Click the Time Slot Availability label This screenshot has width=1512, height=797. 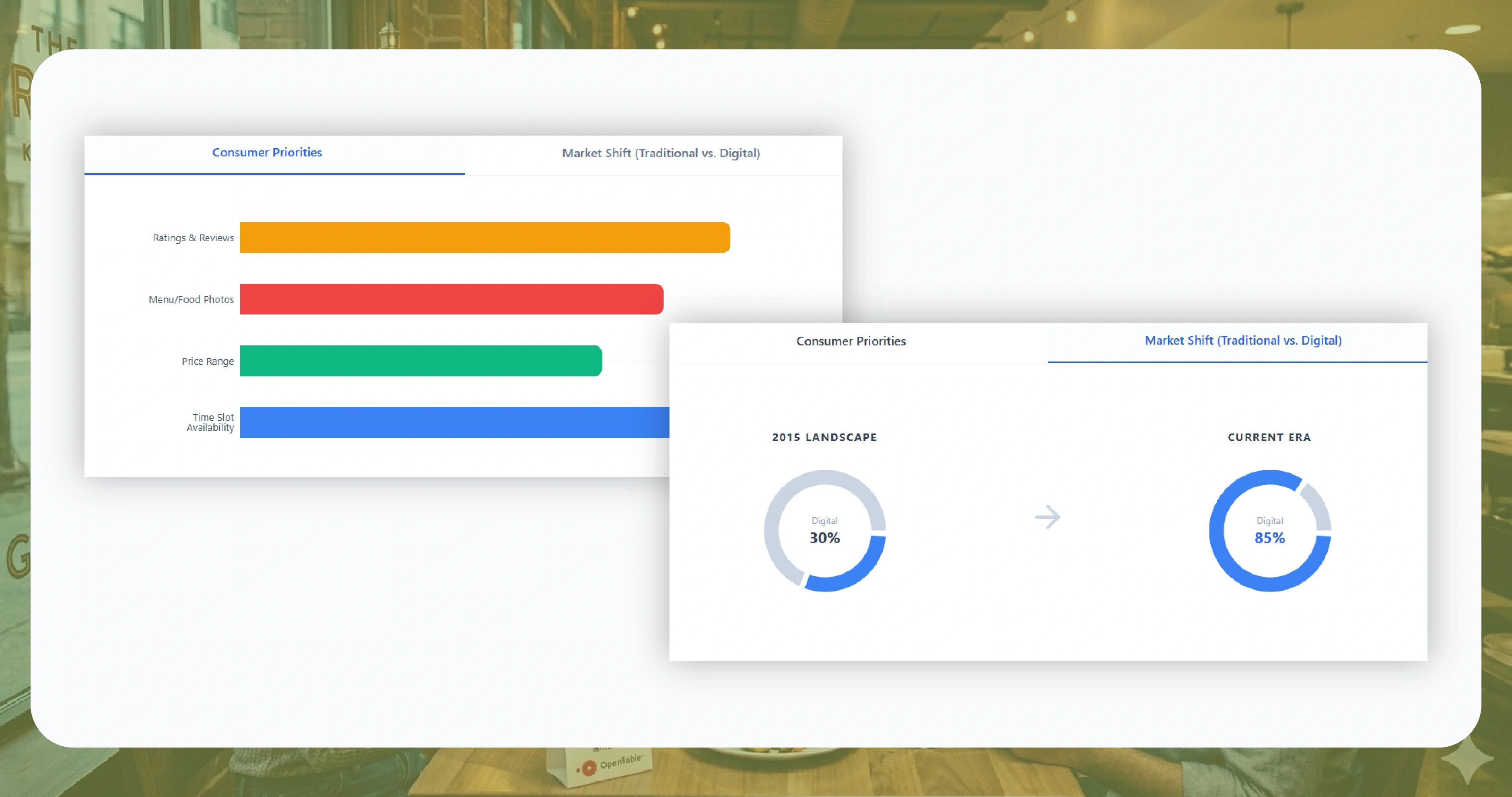pyautogui.click(x=211, y=422)
